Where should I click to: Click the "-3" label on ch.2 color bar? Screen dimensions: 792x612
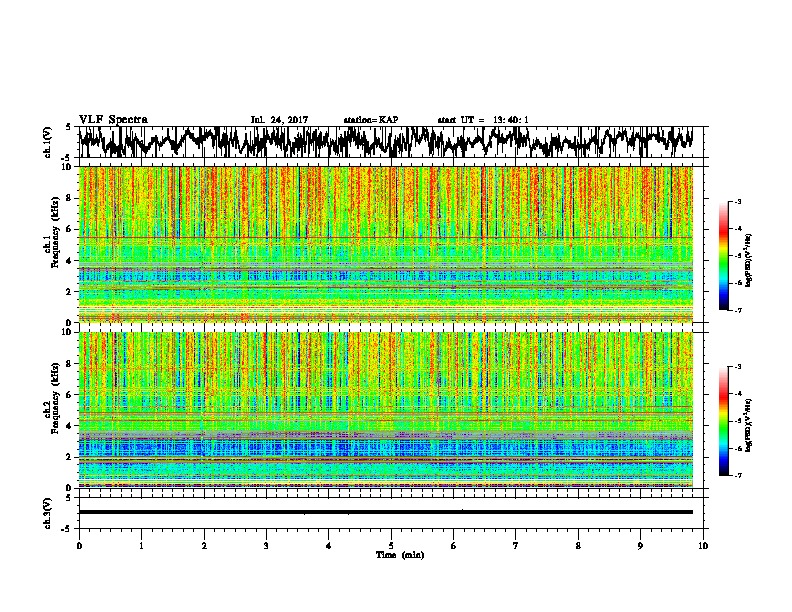[738, 367]
